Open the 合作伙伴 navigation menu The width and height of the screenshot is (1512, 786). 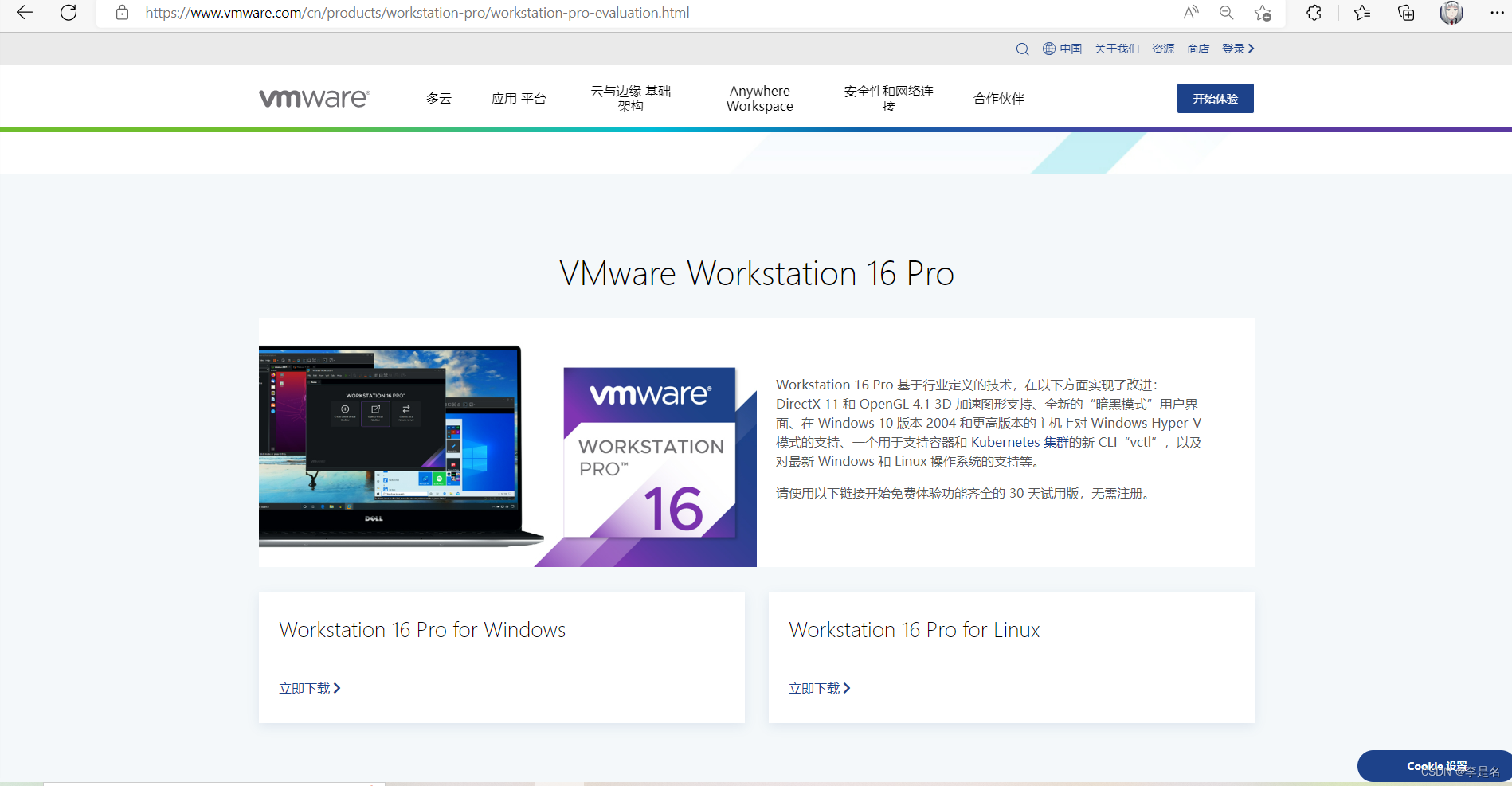[999, 99]
